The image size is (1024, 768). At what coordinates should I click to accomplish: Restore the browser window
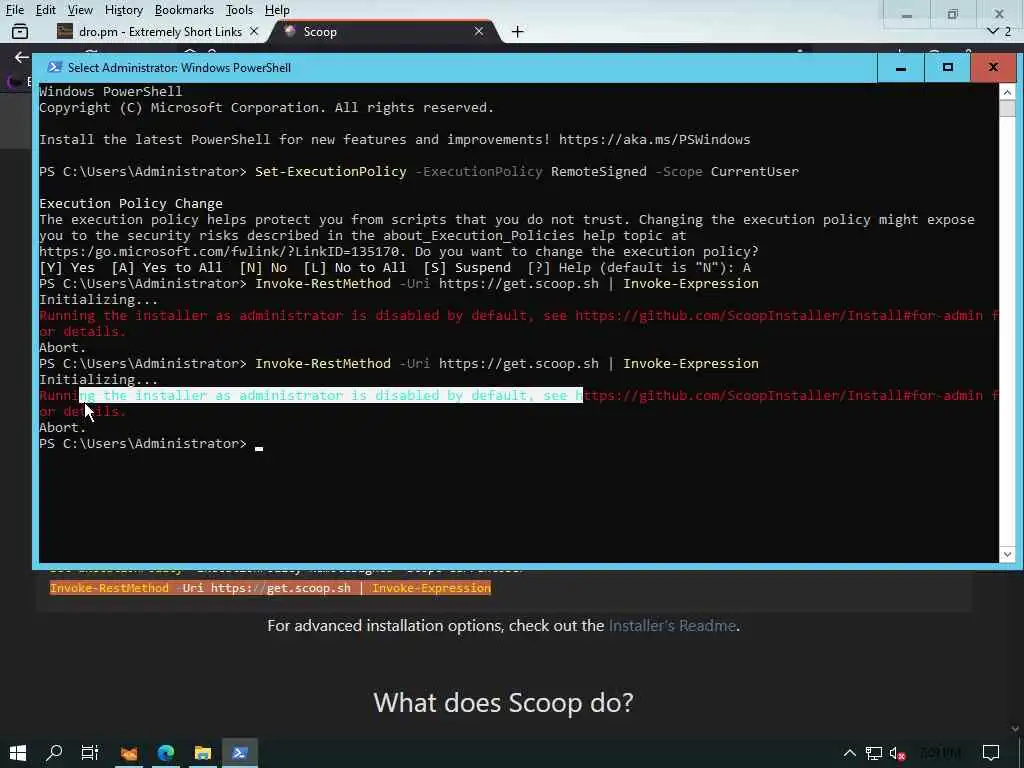(953, 14)
